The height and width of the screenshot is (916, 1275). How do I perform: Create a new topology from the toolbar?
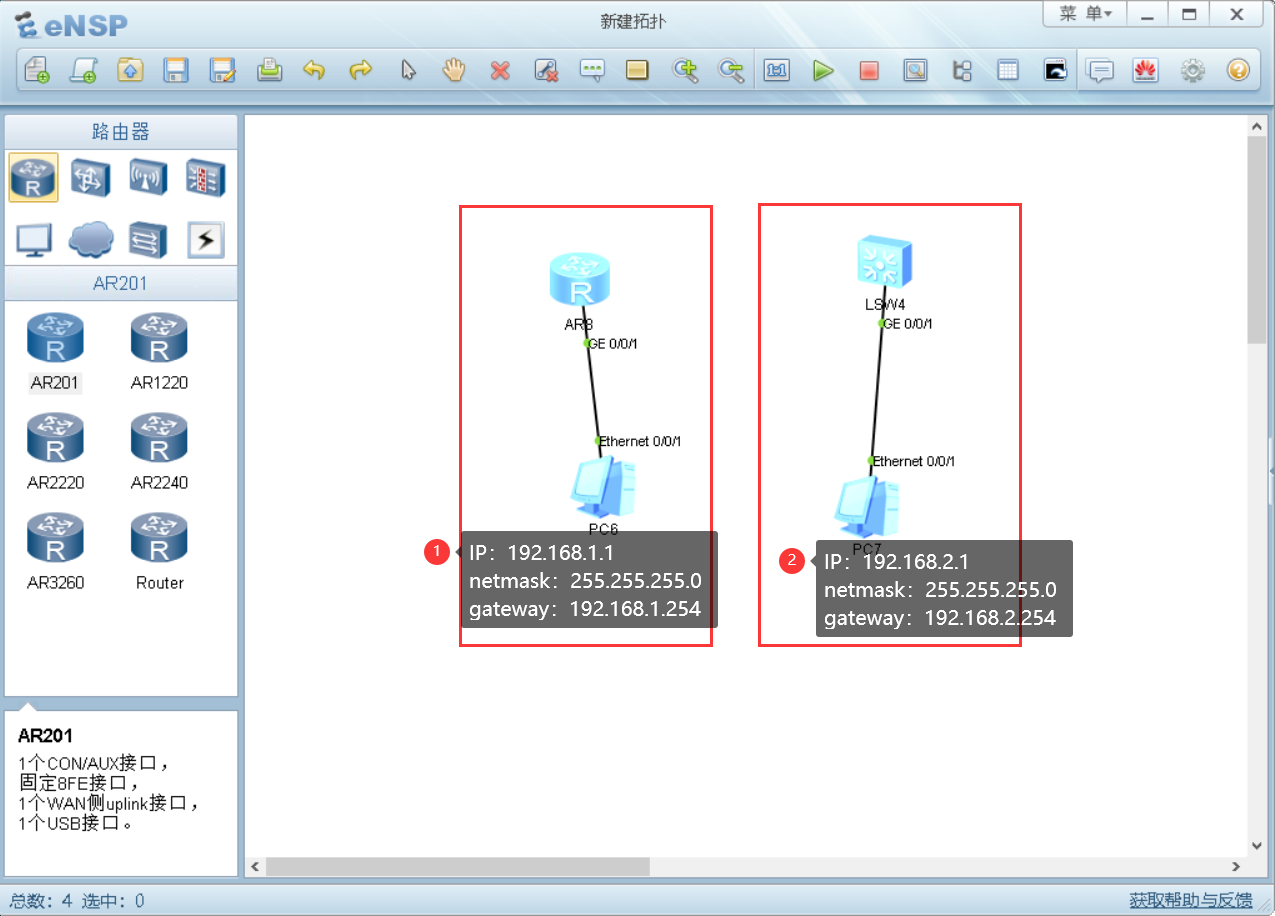(x=37, y=70)
